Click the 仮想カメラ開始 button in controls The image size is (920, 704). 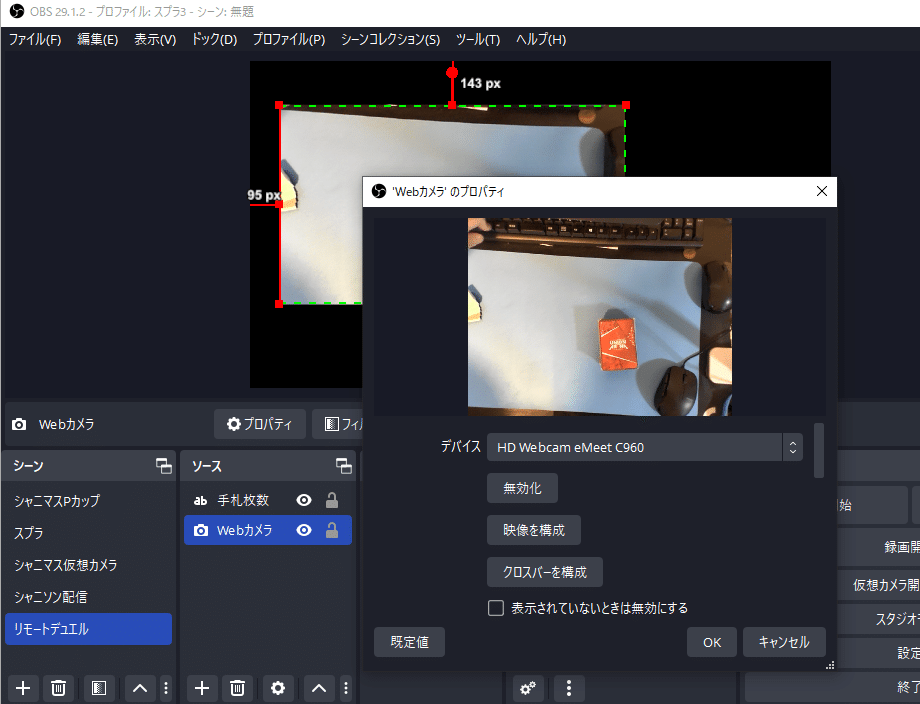point(879,585)
